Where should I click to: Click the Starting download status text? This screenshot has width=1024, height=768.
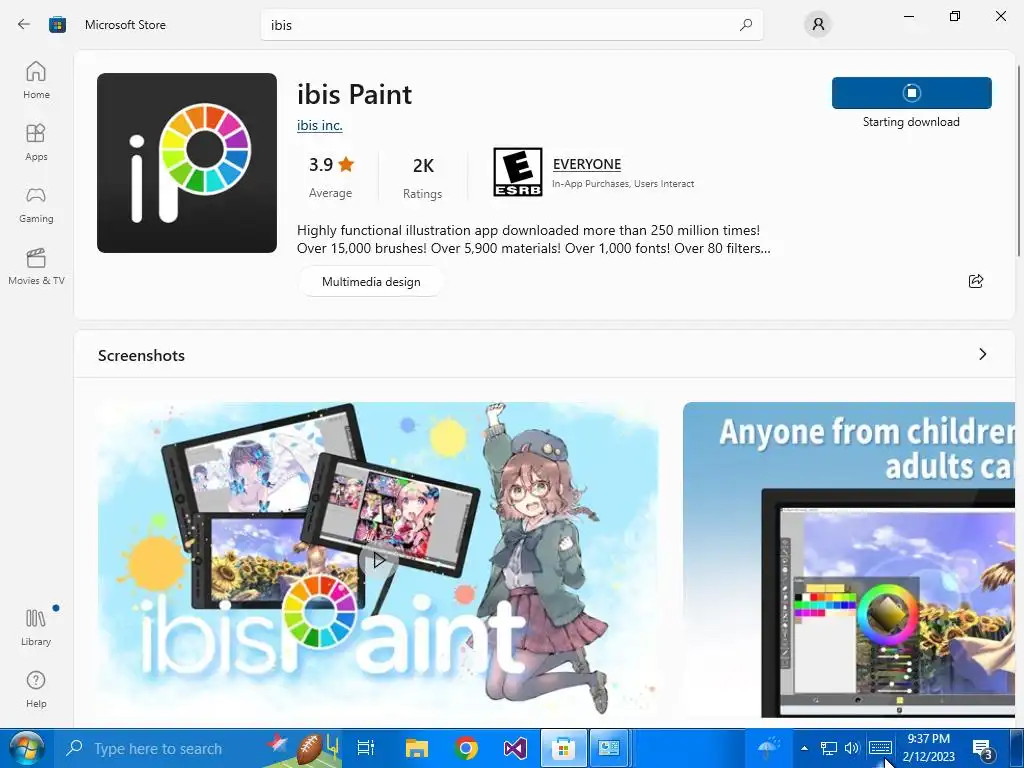(x=911, y=122)
